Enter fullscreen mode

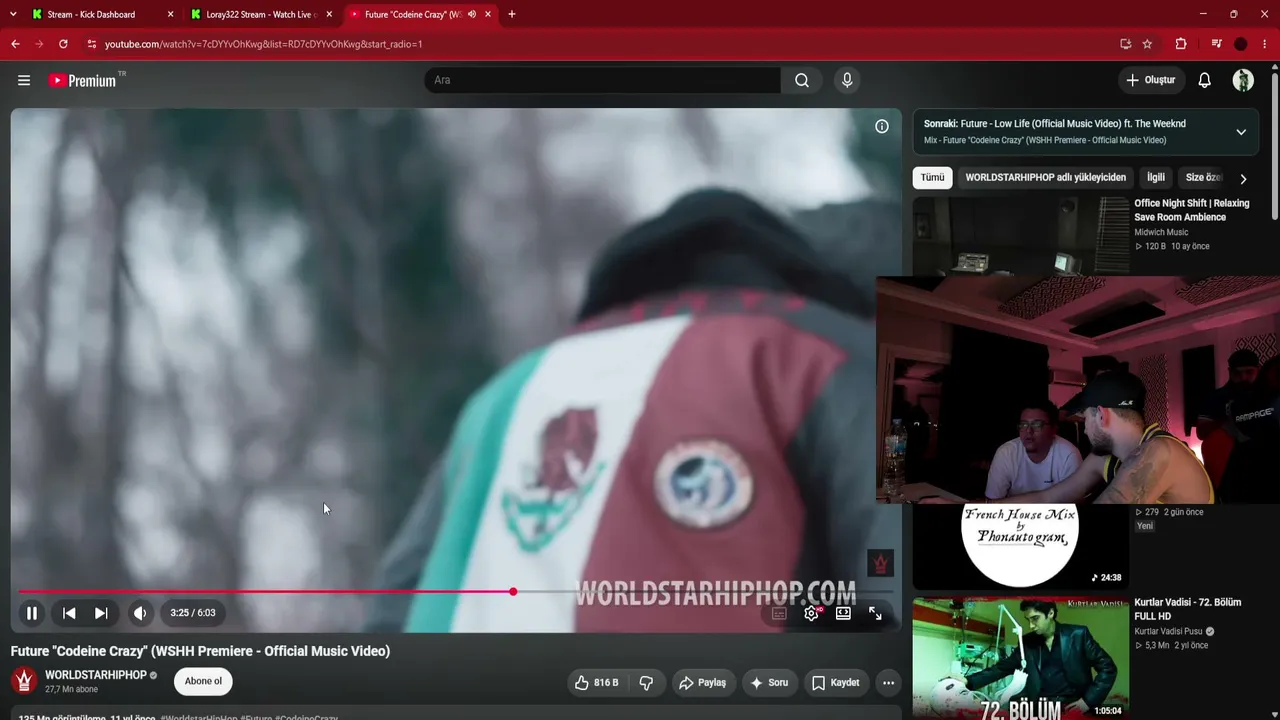(x=875, y=613)
